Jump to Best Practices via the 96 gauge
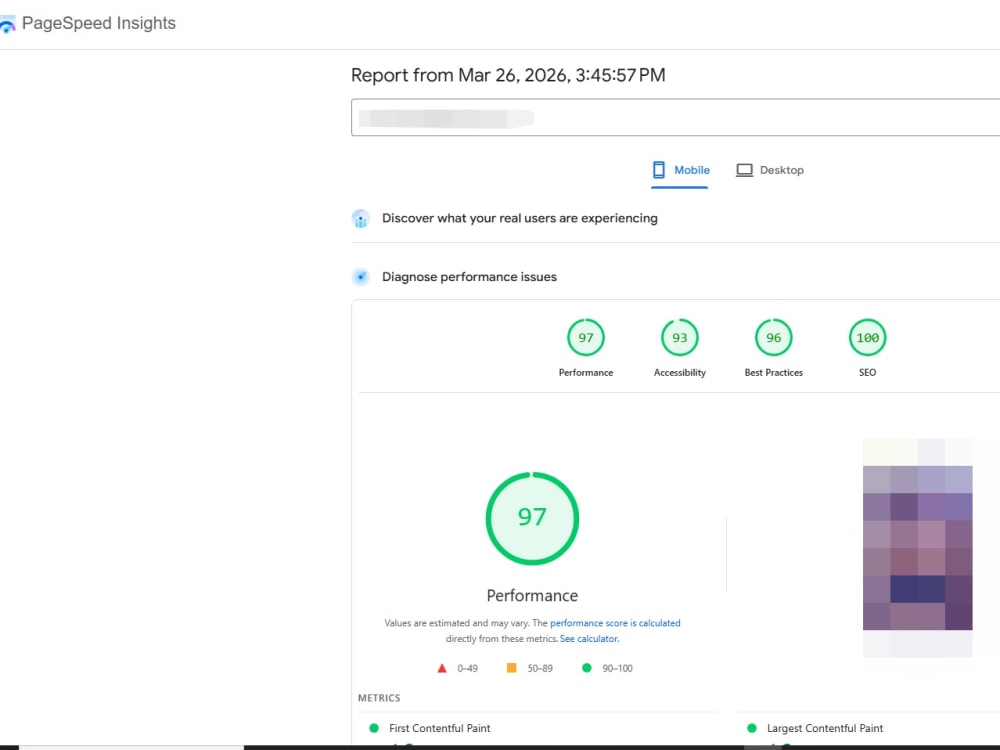1000x750 pixels. pyautogui.click(x=773, y=337)
